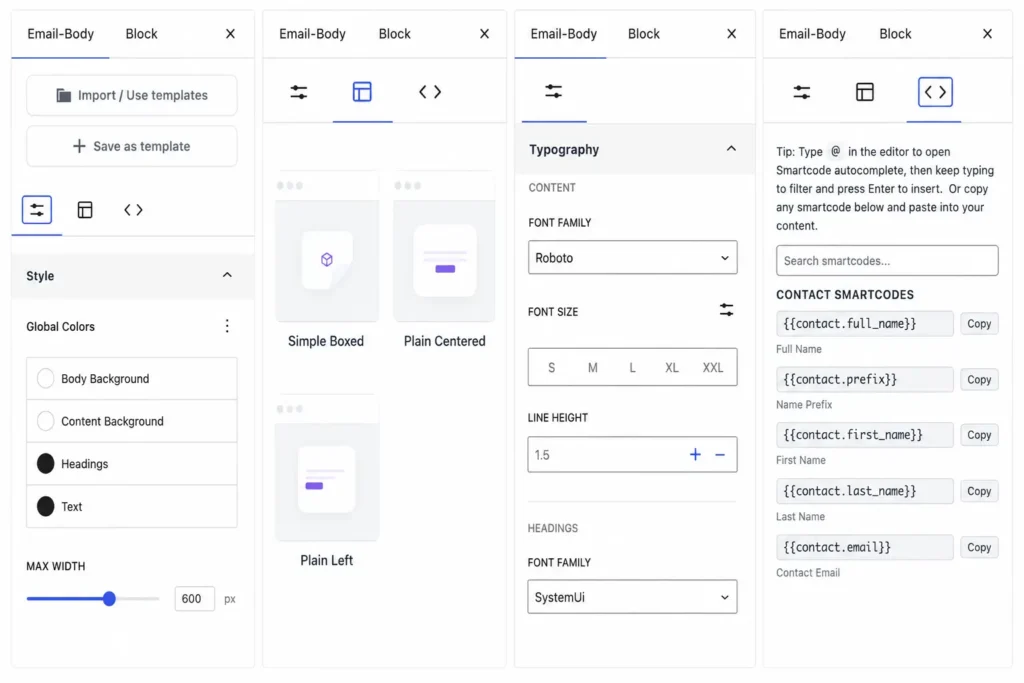This screenshot has width=1024, height=683.
Task: Switch to Block tab in the first panel
Action: pos(141,34)
